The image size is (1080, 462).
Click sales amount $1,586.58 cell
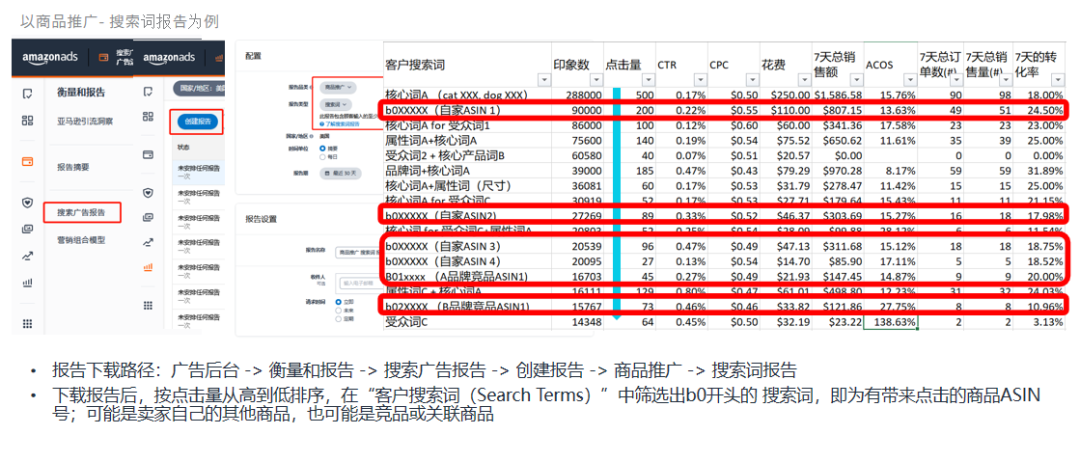(x=838, y=95)
